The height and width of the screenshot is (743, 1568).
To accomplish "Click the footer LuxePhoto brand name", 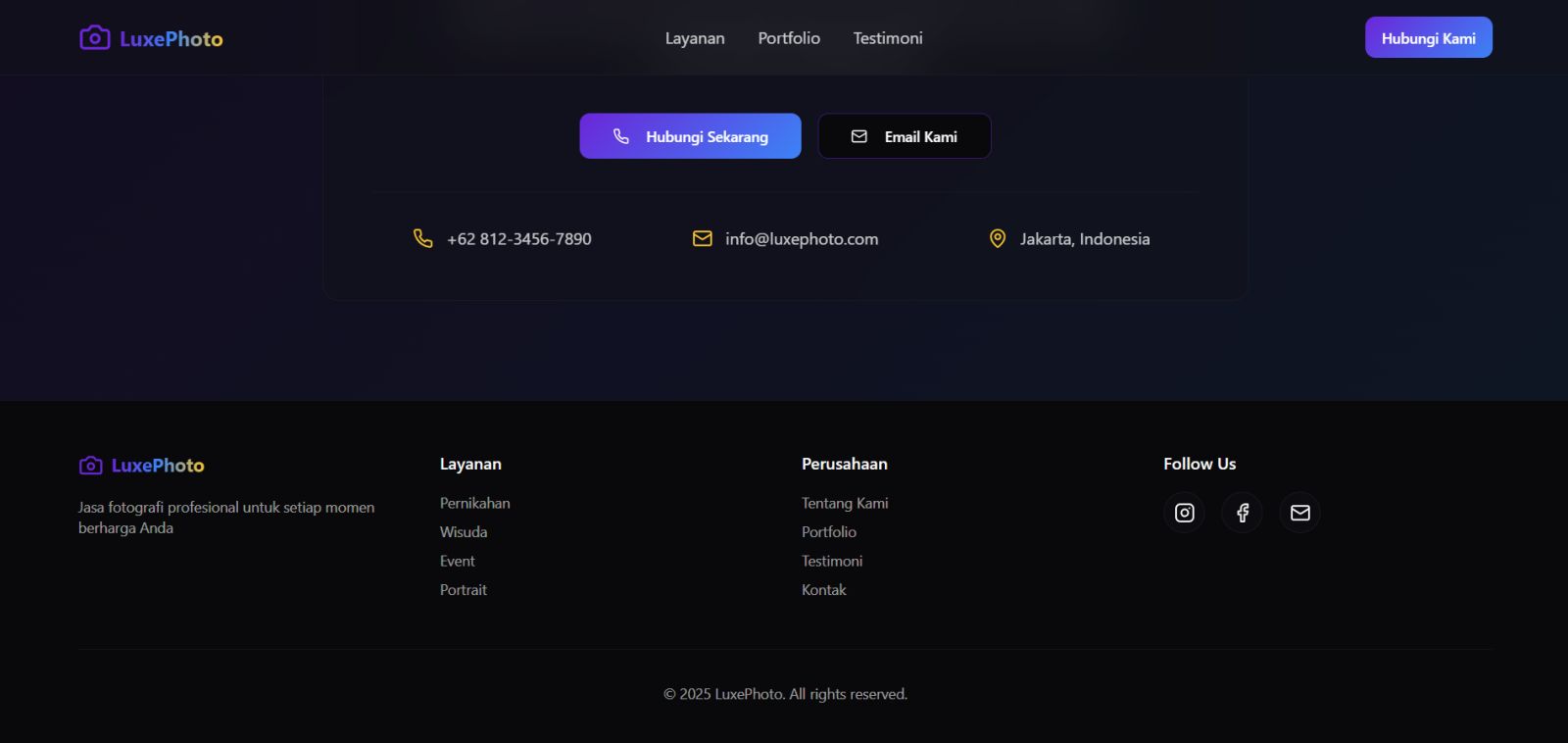I will (x=158, y=466).
